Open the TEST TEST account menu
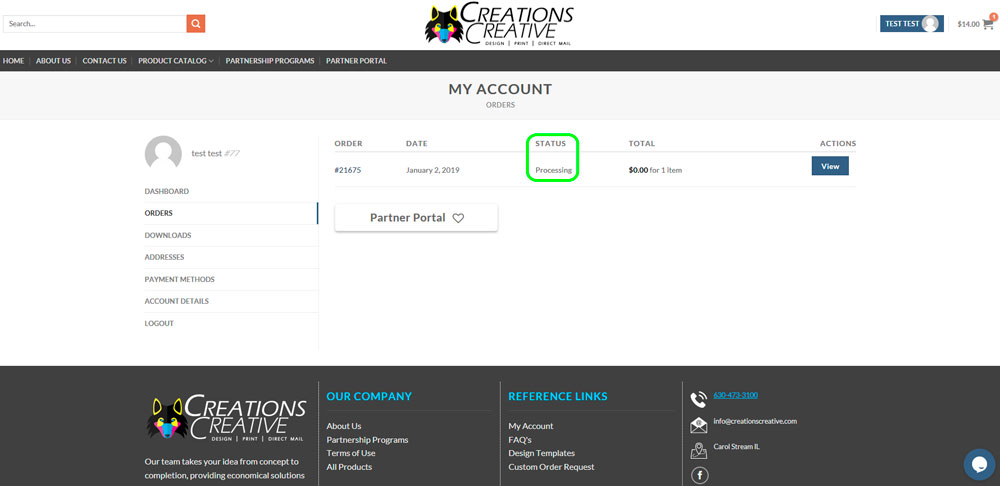The height and width of the screenshot is (486, 1000). 911,24
